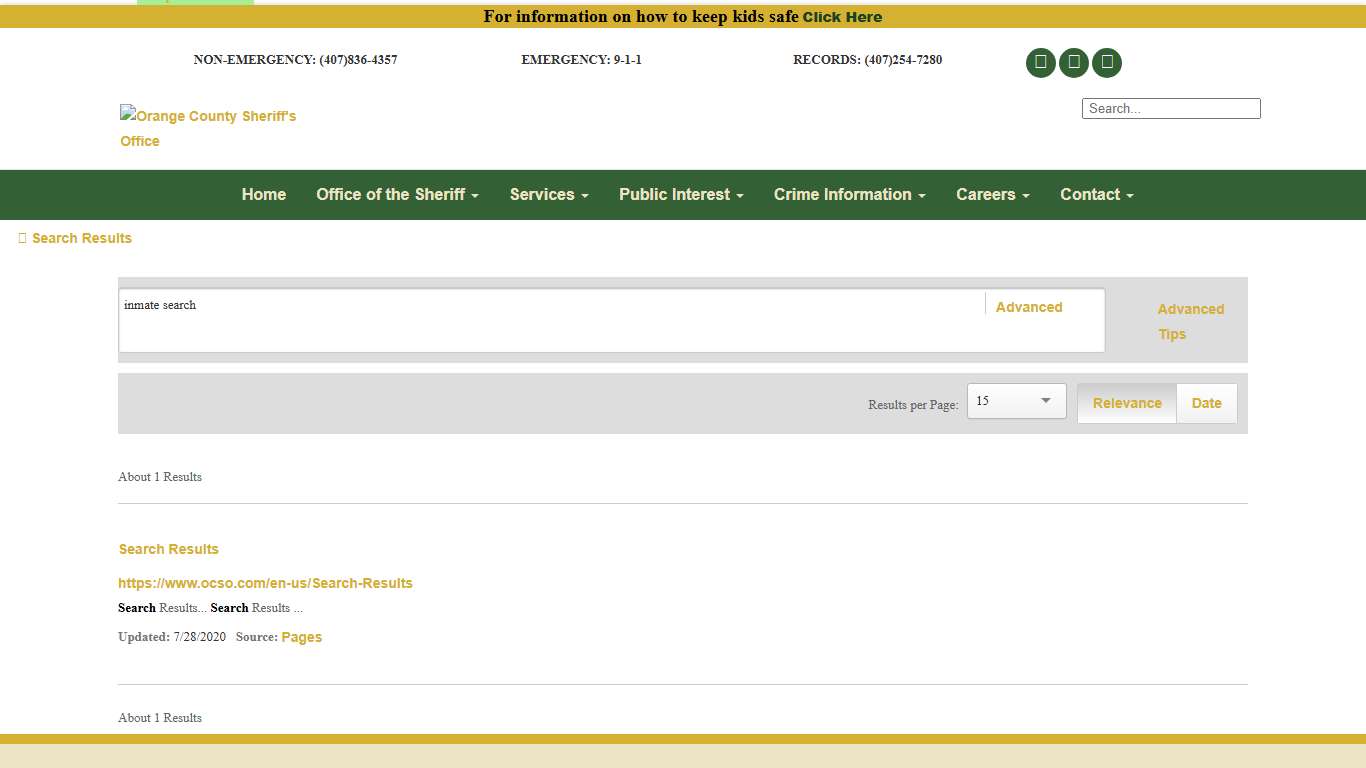Viewport: 1366px width, 768px height.
Task: Open the Careers menu
Action: click(x=992, y=195)
